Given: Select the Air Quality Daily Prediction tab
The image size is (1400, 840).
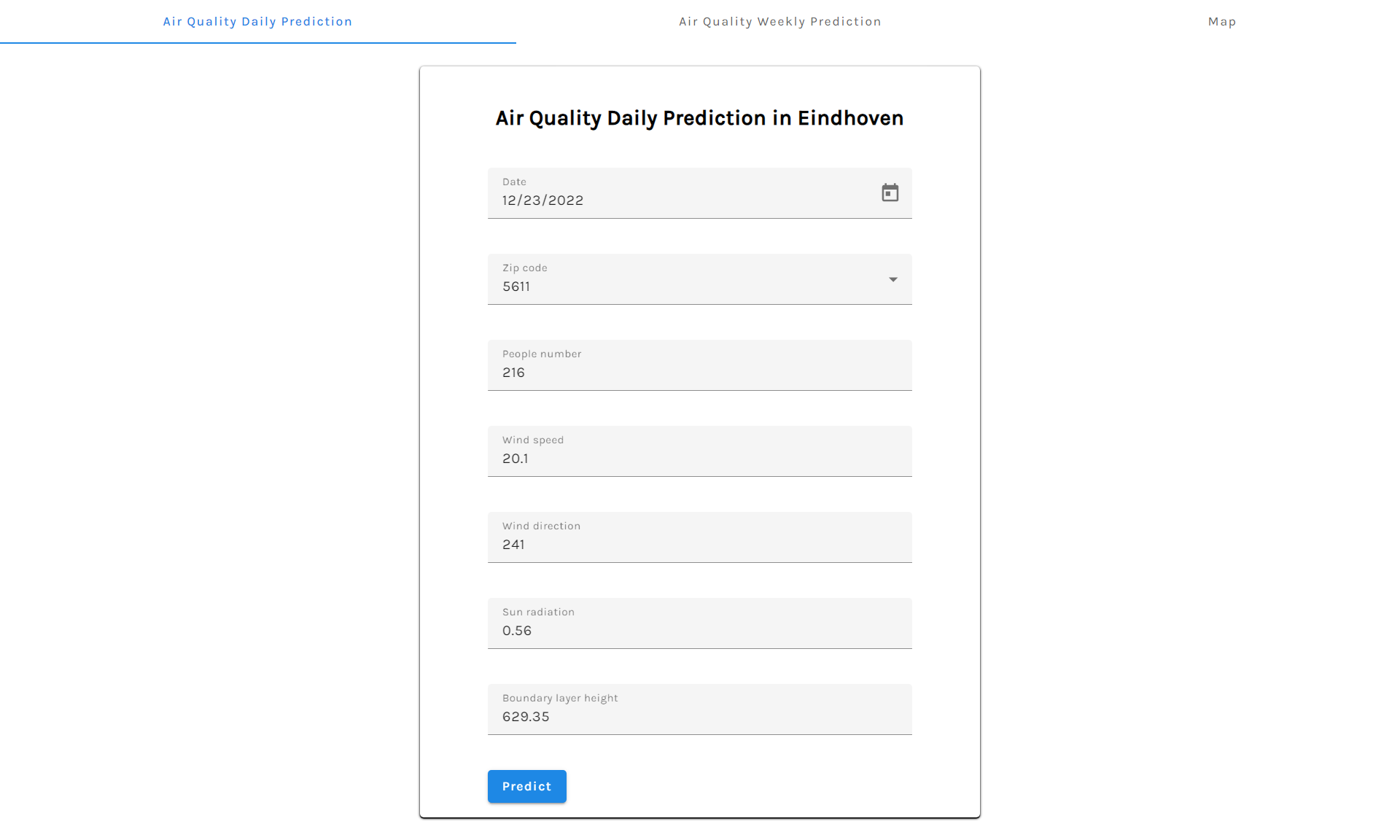Looking at the screenshot, I should [x=258, y=21].
